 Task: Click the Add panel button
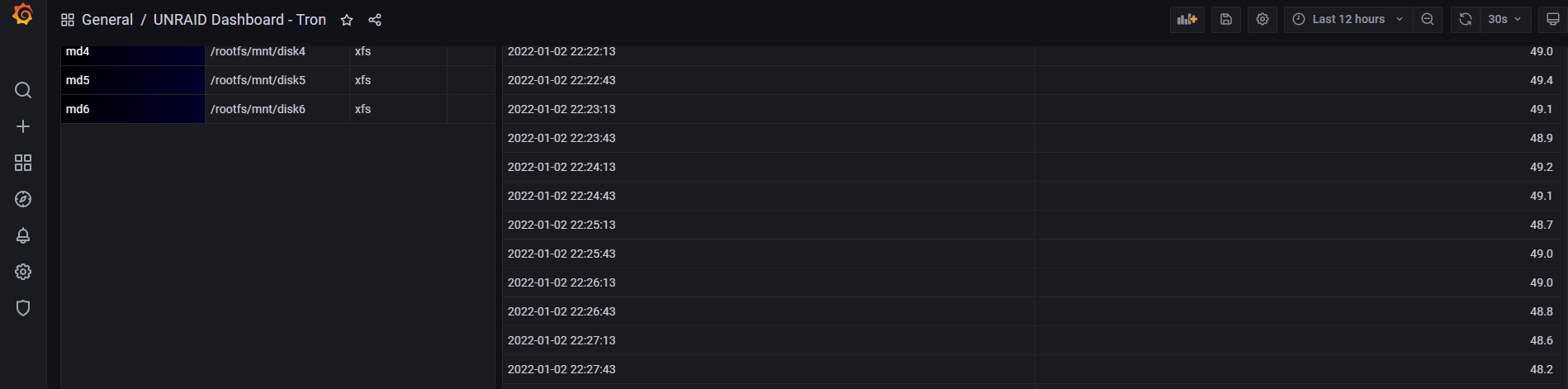pyautogui.click(x=1187, y=19)
